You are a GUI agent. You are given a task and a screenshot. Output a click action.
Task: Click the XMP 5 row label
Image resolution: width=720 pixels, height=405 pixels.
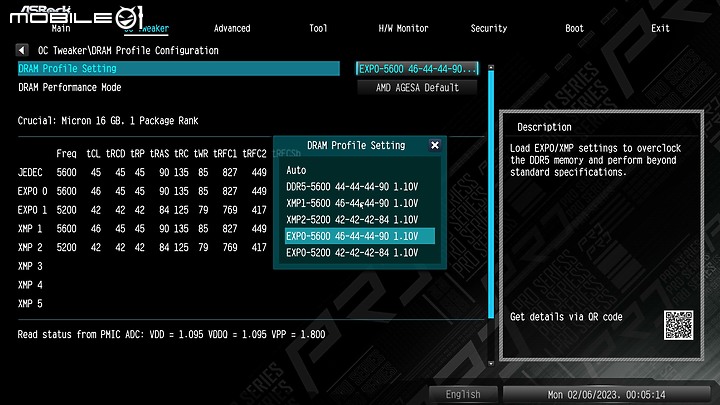(x=30, y=304)
